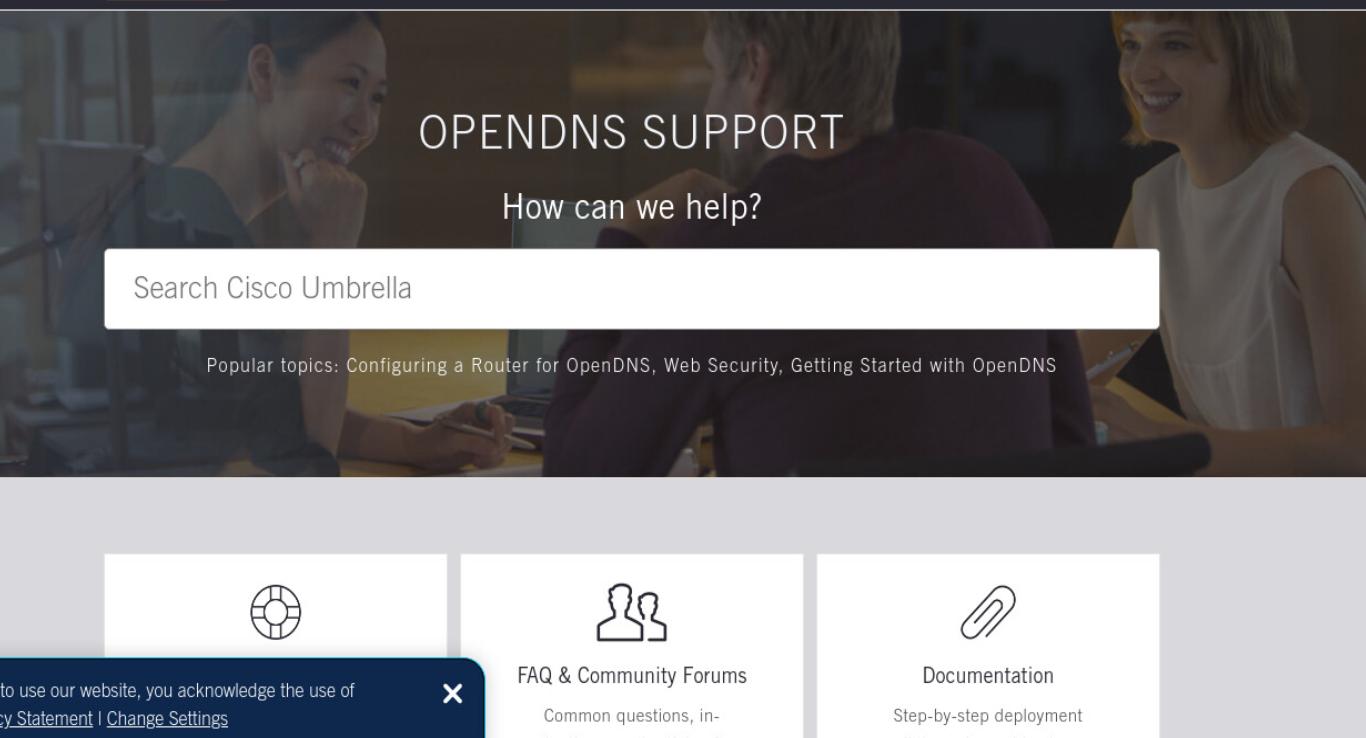Focus the Search Cisco Umbrella field

(x=631, y=289)
